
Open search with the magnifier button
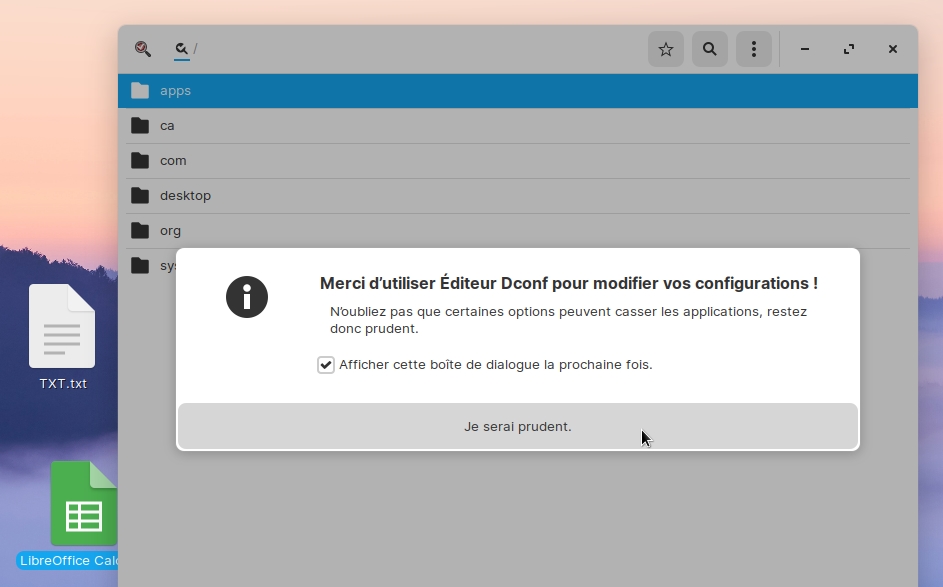point(709,49)
